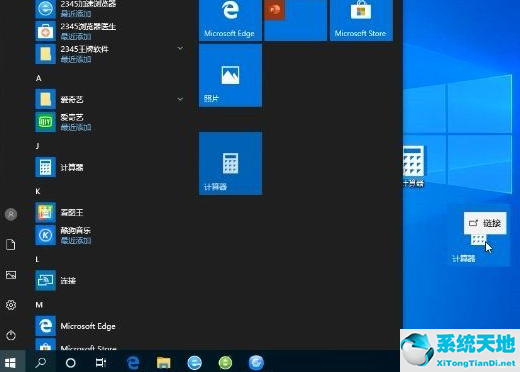This screenshot has height=372, width=520.
Task: Click the 最近添加 label under 2345王牌软件
Action: (76, 59)
